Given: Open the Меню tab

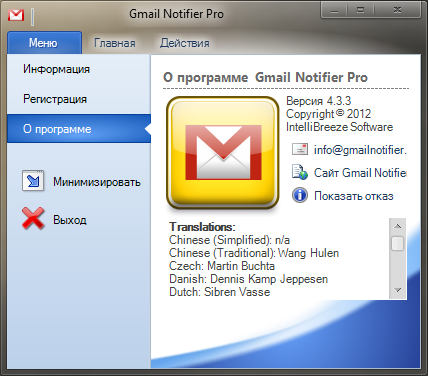Looking at the screenshot, I should click(44, 43).
